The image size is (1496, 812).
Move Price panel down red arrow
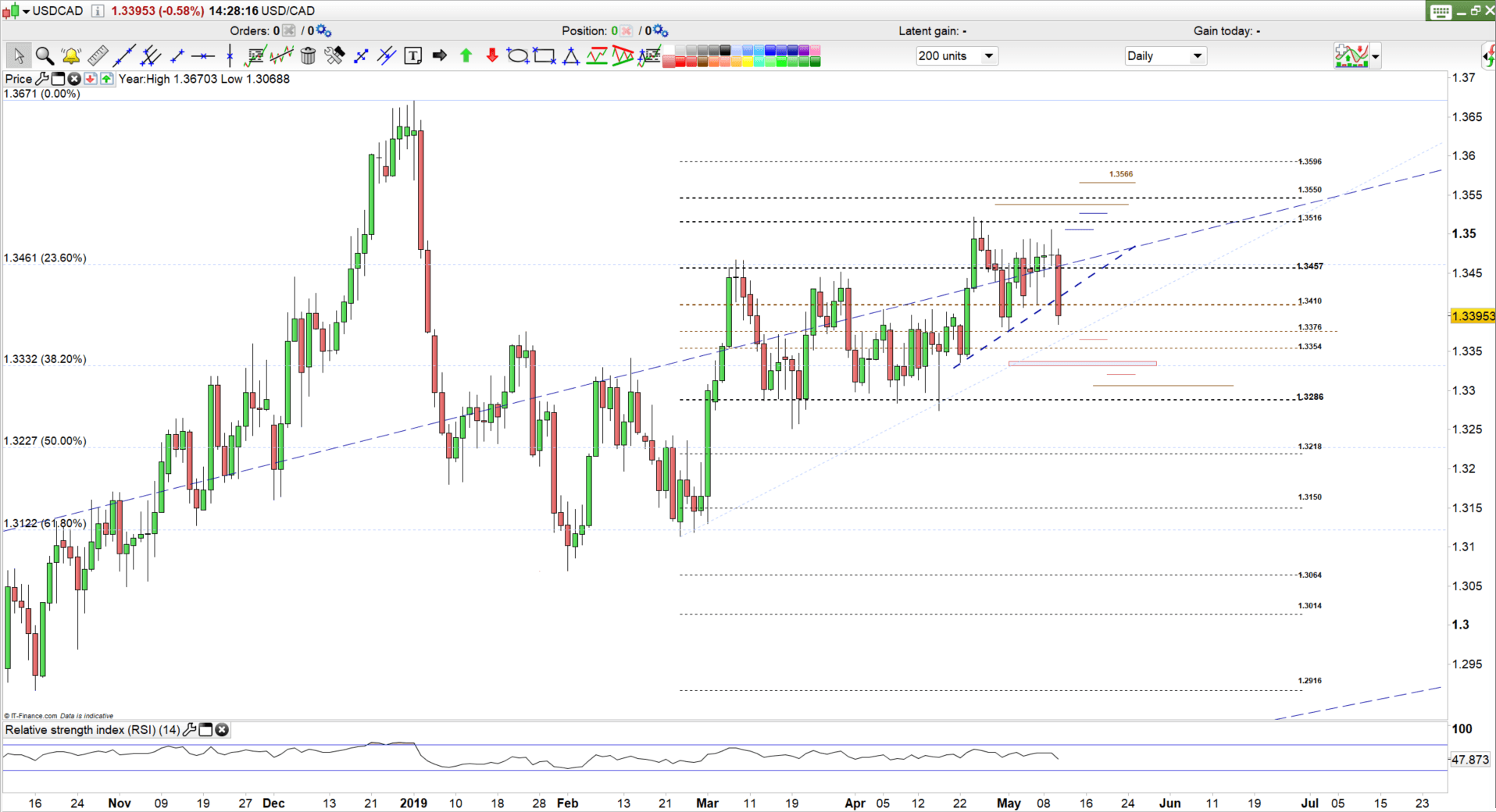point(91,79)
